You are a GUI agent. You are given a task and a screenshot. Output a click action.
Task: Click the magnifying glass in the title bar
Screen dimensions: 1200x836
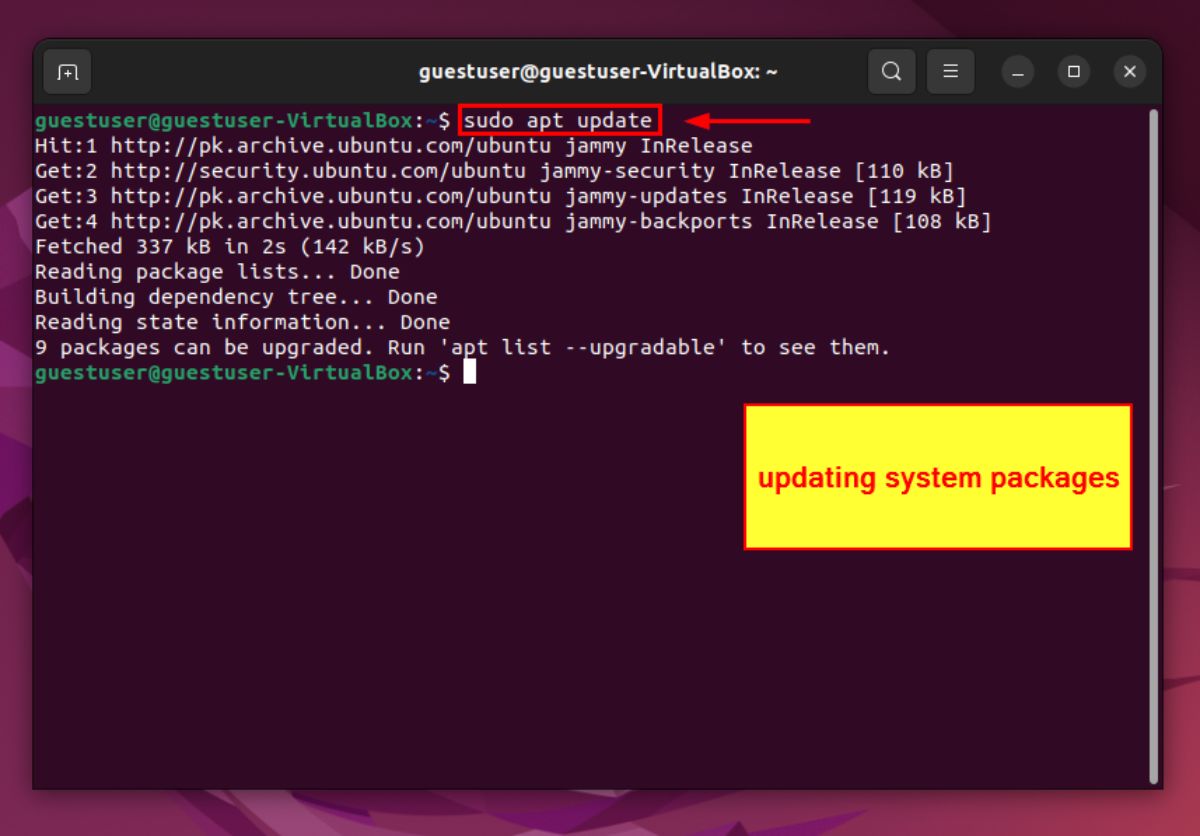coord(891,71)
